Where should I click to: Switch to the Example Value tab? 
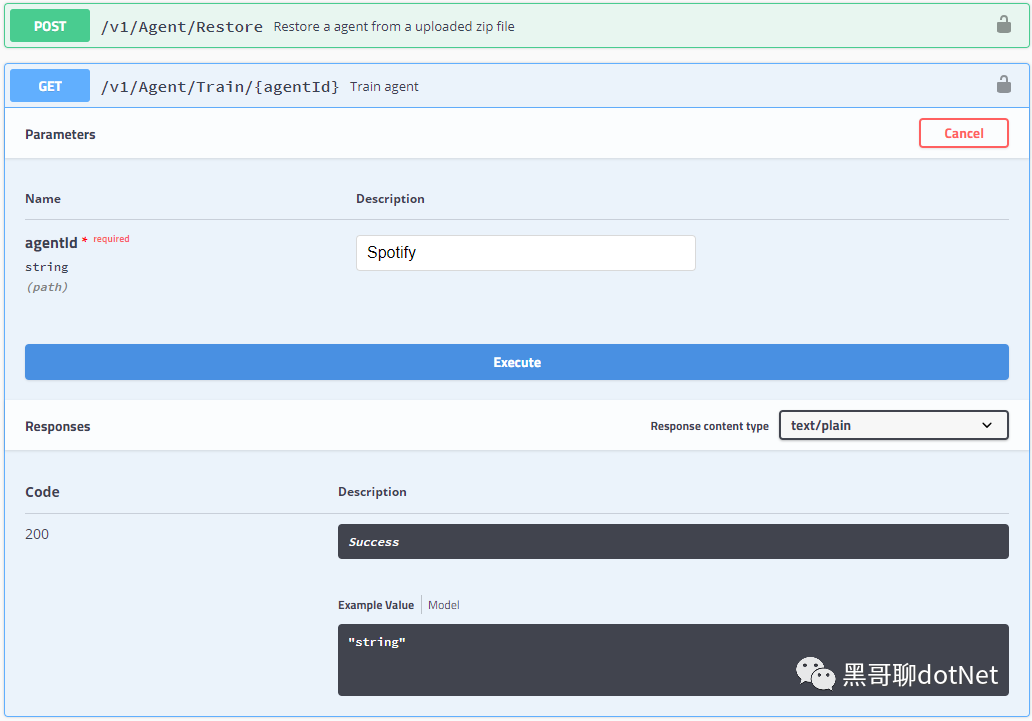[x=376, y=605]
